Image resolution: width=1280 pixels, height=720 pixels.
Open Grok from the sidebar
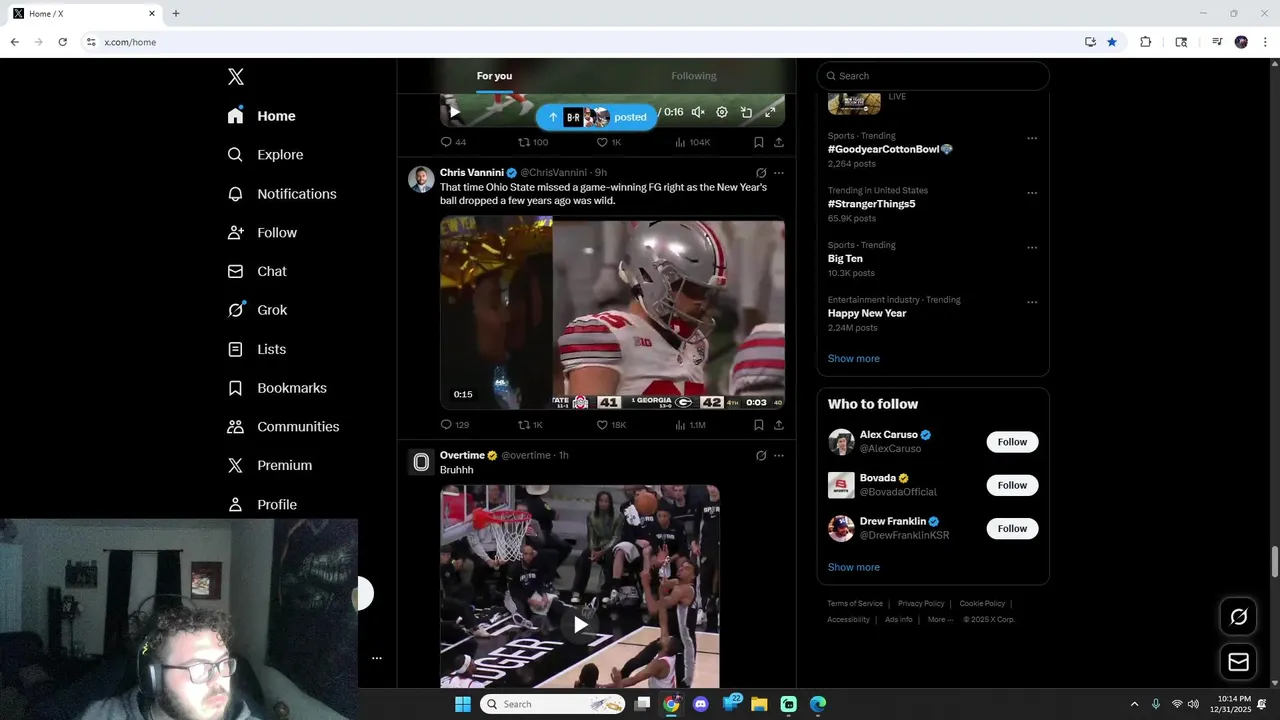click(x=257, y=310)
